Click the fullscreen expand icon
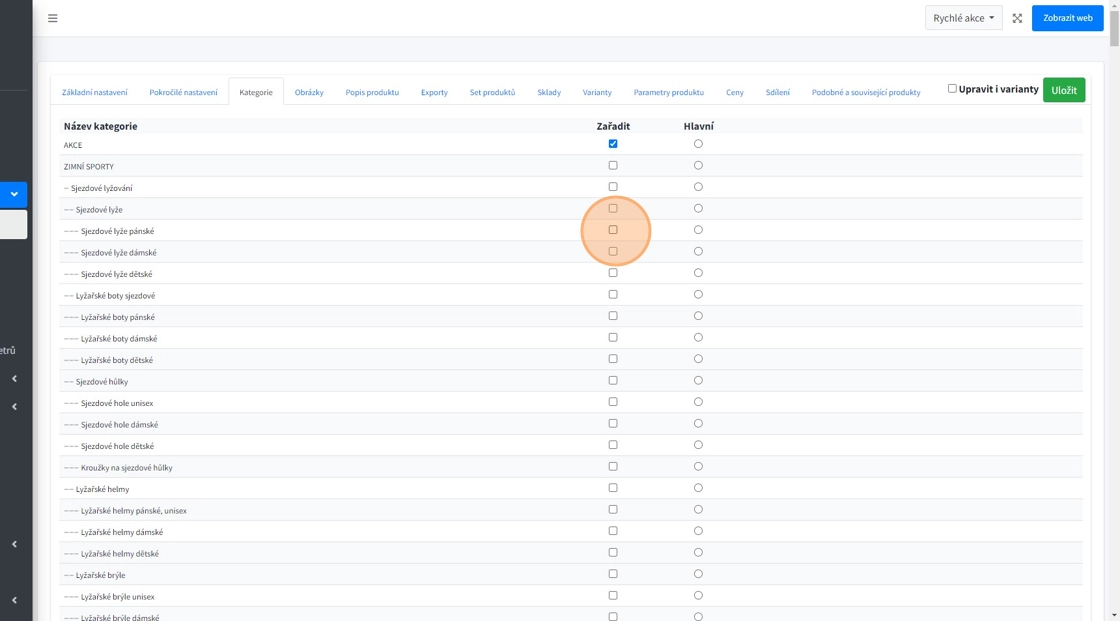 tap(1017, 18)
